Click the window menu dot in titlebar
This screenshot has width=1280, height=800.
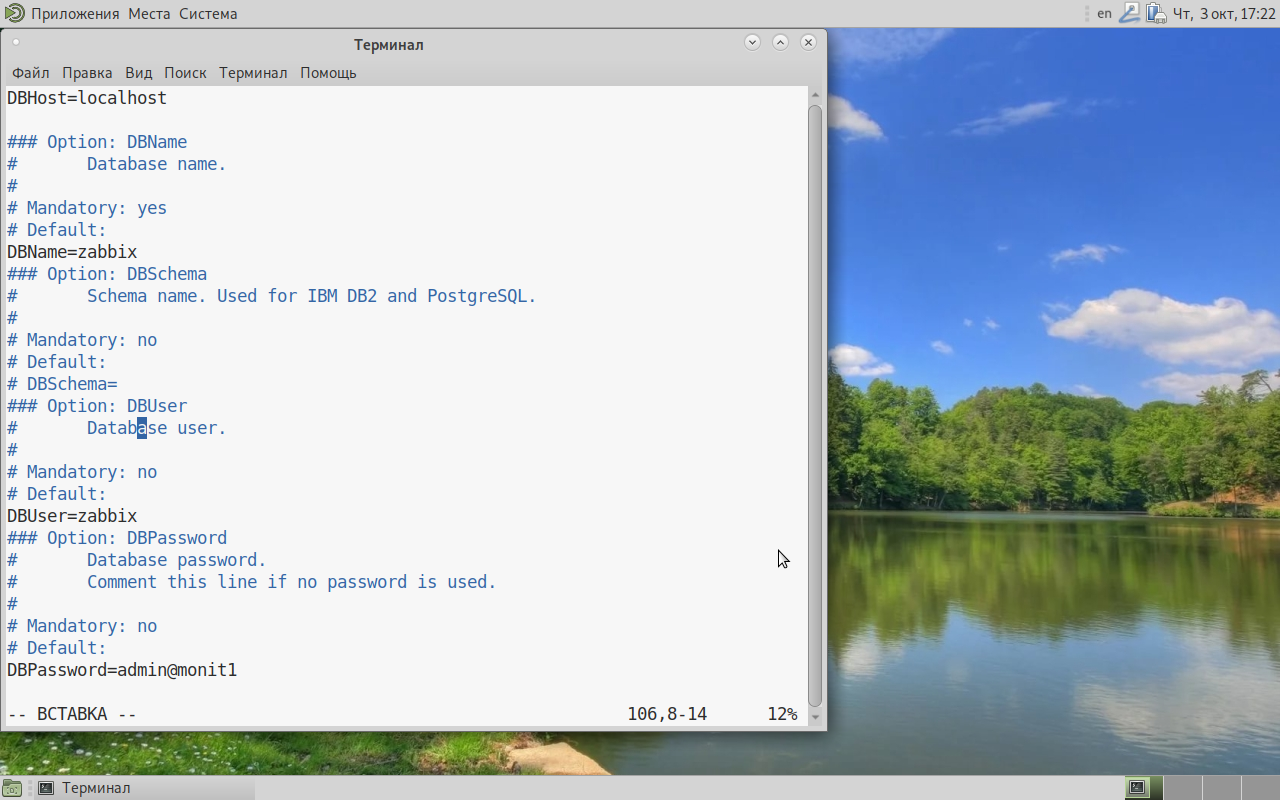click(16, 42)
